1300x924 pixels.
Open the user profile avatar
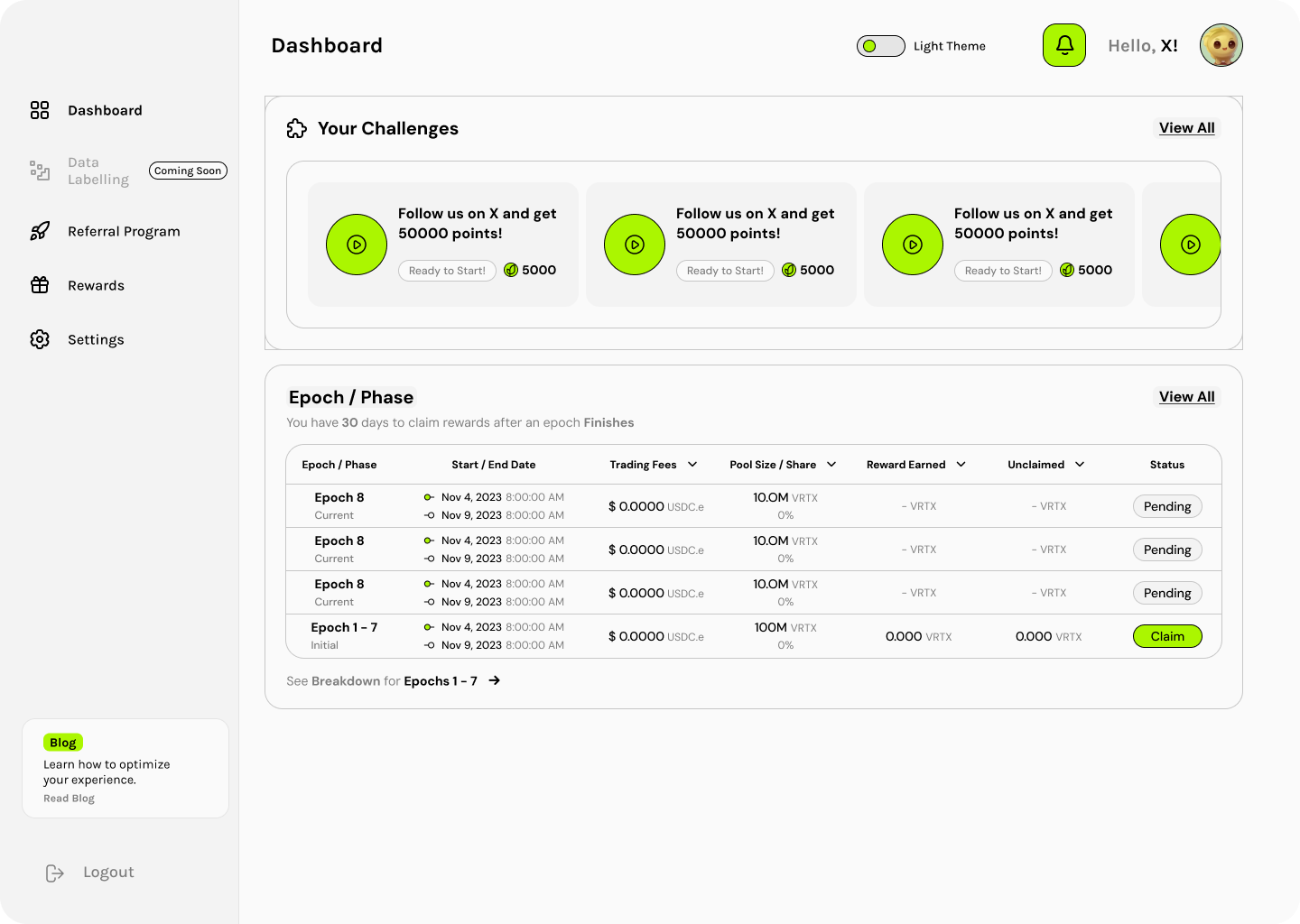1221,45
